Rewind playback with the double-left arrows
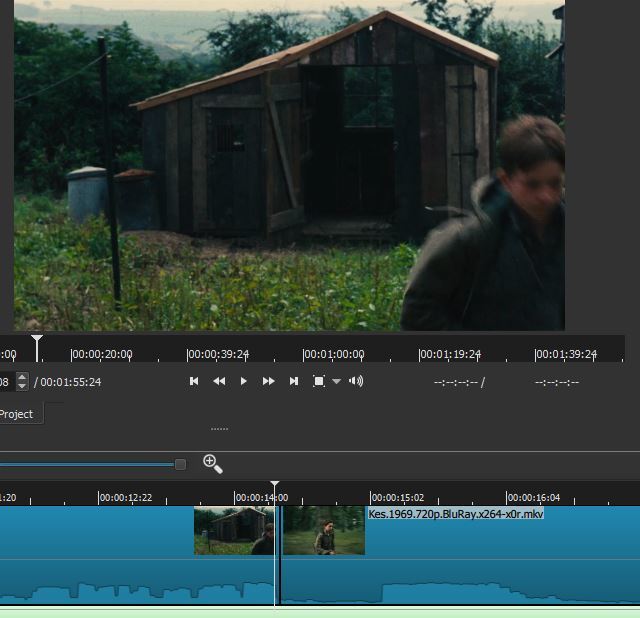 pyautogui.click(x=219, y=381)
